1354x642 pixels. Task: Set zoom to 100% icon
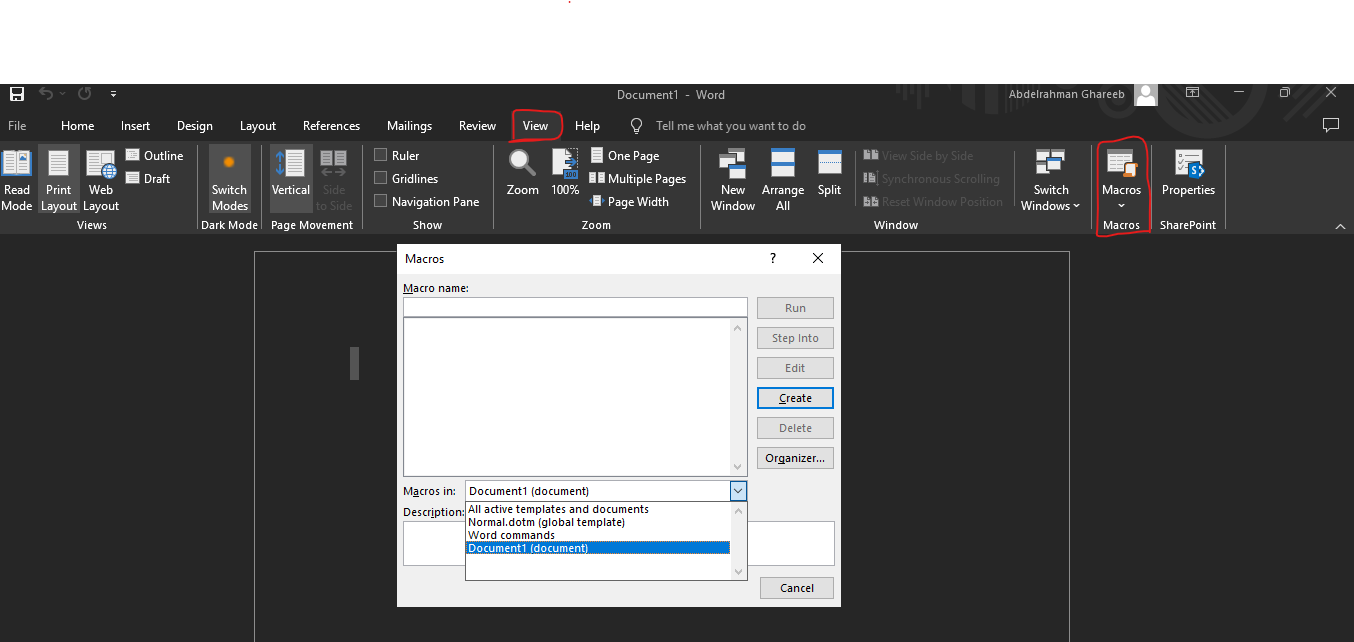[x=565, y=163]
